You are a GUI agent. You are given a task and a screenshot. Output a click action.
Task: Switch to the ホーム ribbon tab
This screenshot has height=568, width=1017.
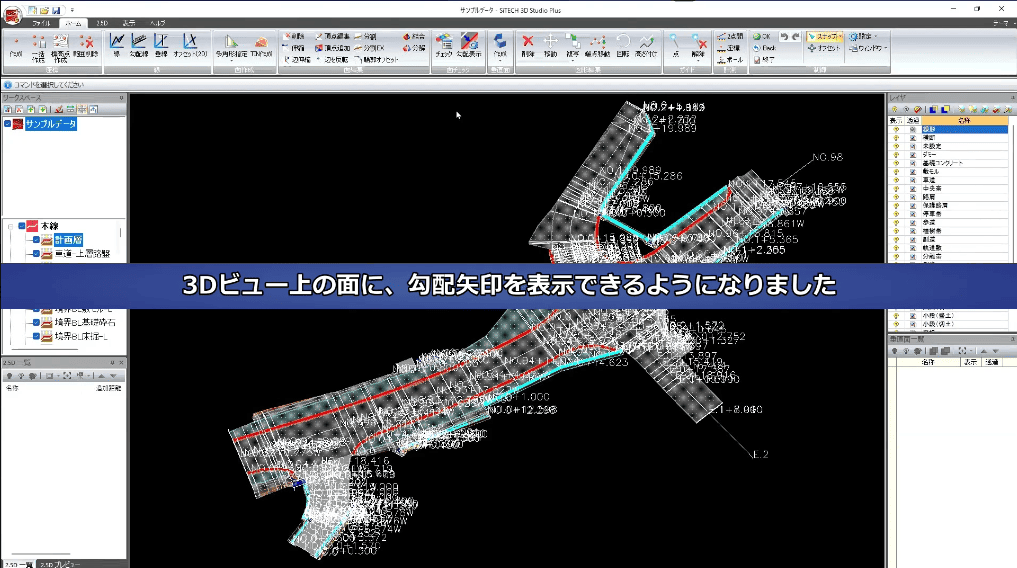tap(73, 23)
